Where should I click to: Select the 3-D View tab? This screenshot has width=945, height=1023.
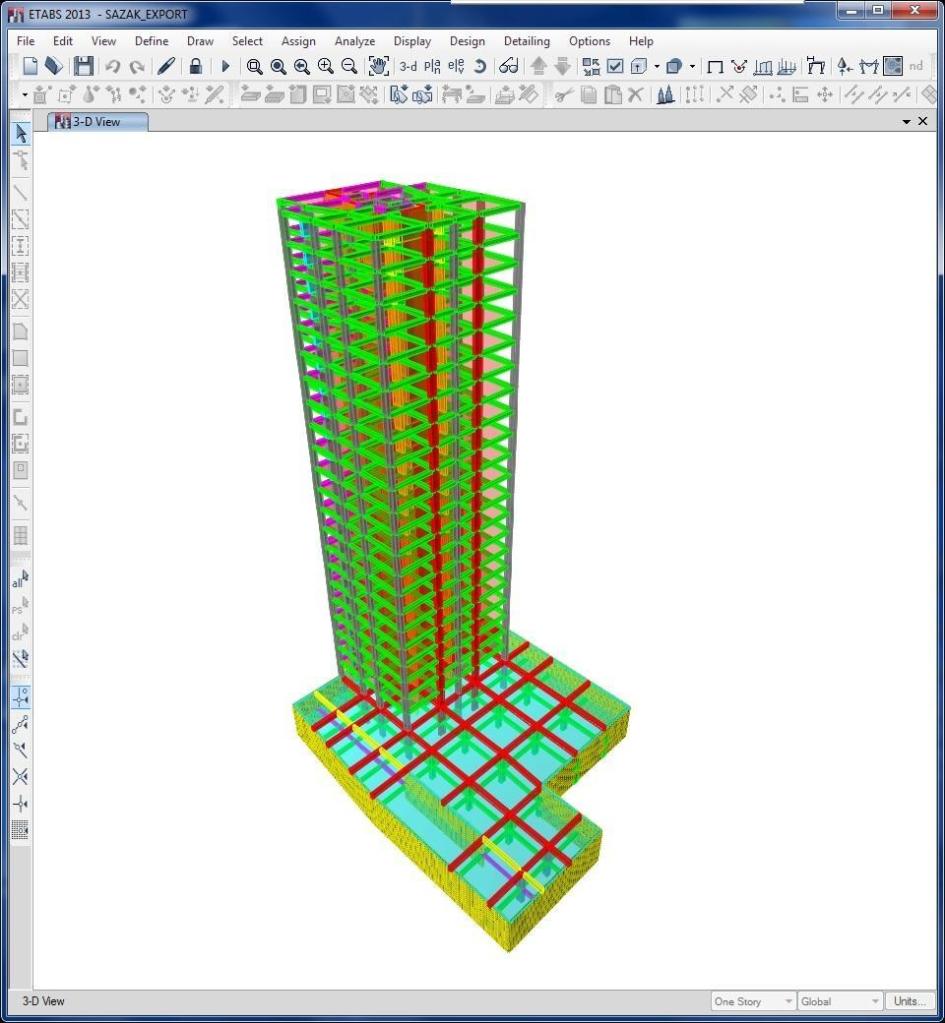pyautogui.click(x=97, y=121)
